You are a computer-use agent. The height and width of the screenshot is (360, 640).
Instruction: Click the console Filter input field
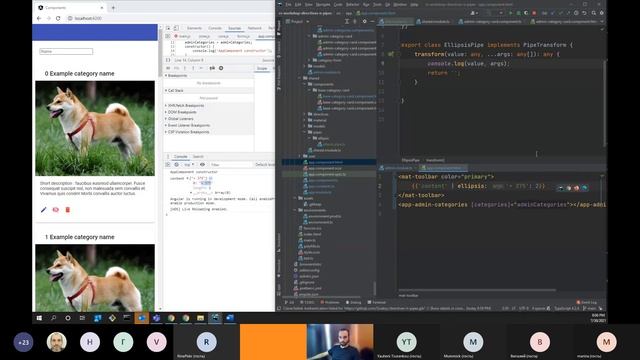(231, 164)
